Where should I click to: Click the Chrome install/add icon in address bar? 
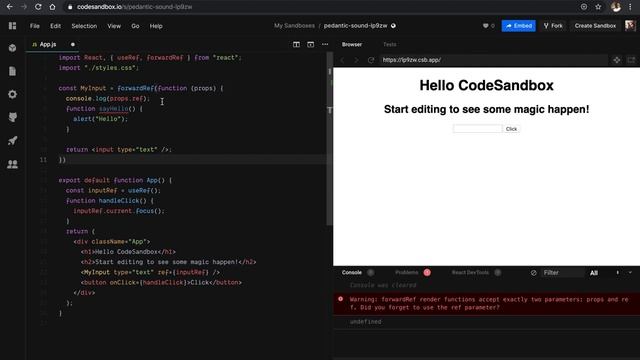coord(584,7)
